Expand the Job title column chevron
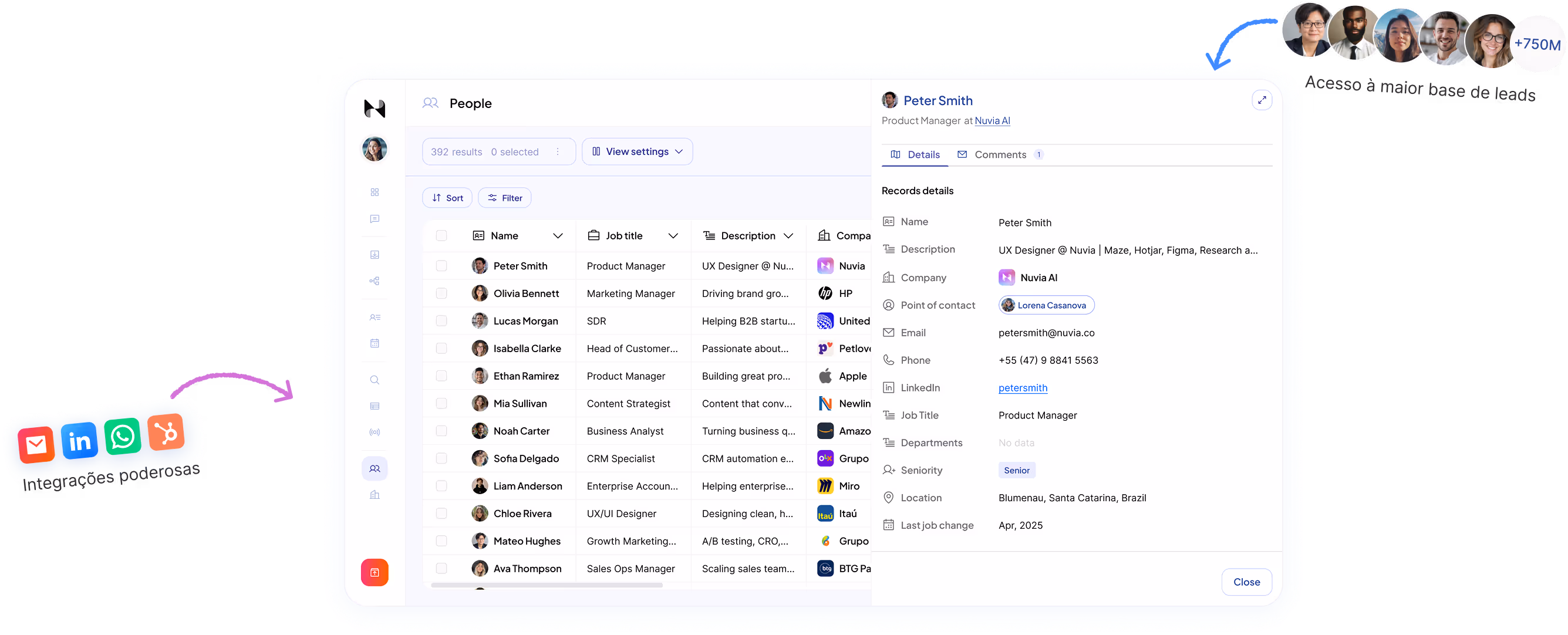Screen dimensions: 1568x635 [x=673, y=236]
